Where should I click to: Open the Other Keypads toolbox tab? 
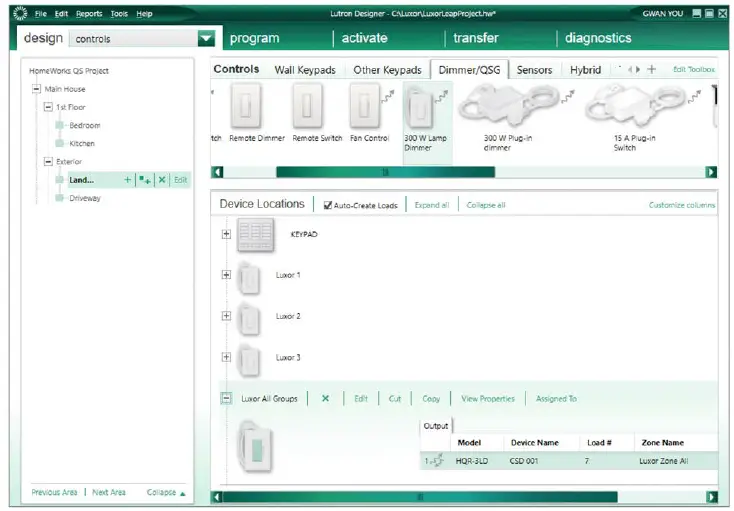(x=387, y=70)
